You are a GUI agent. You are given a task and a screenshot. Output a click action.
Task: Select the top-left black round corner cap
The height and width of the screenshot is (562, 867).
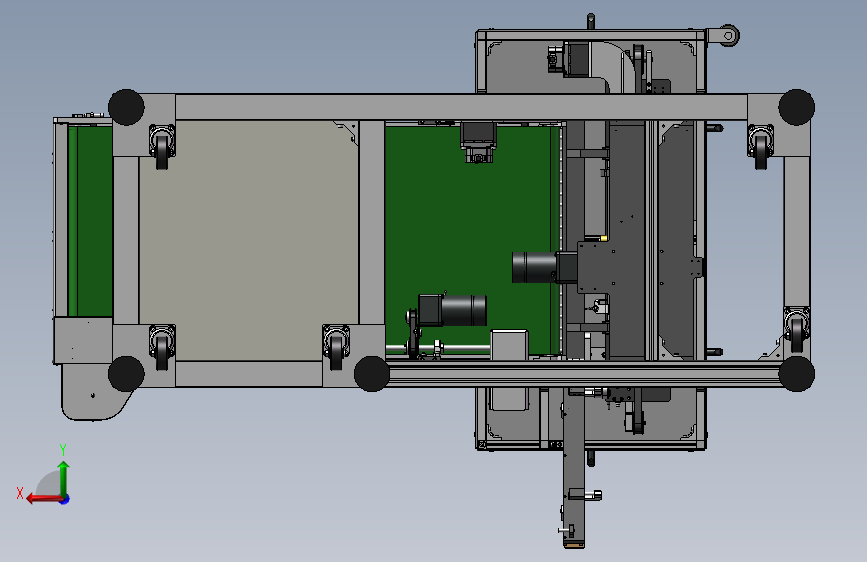(x=126, y=107)
